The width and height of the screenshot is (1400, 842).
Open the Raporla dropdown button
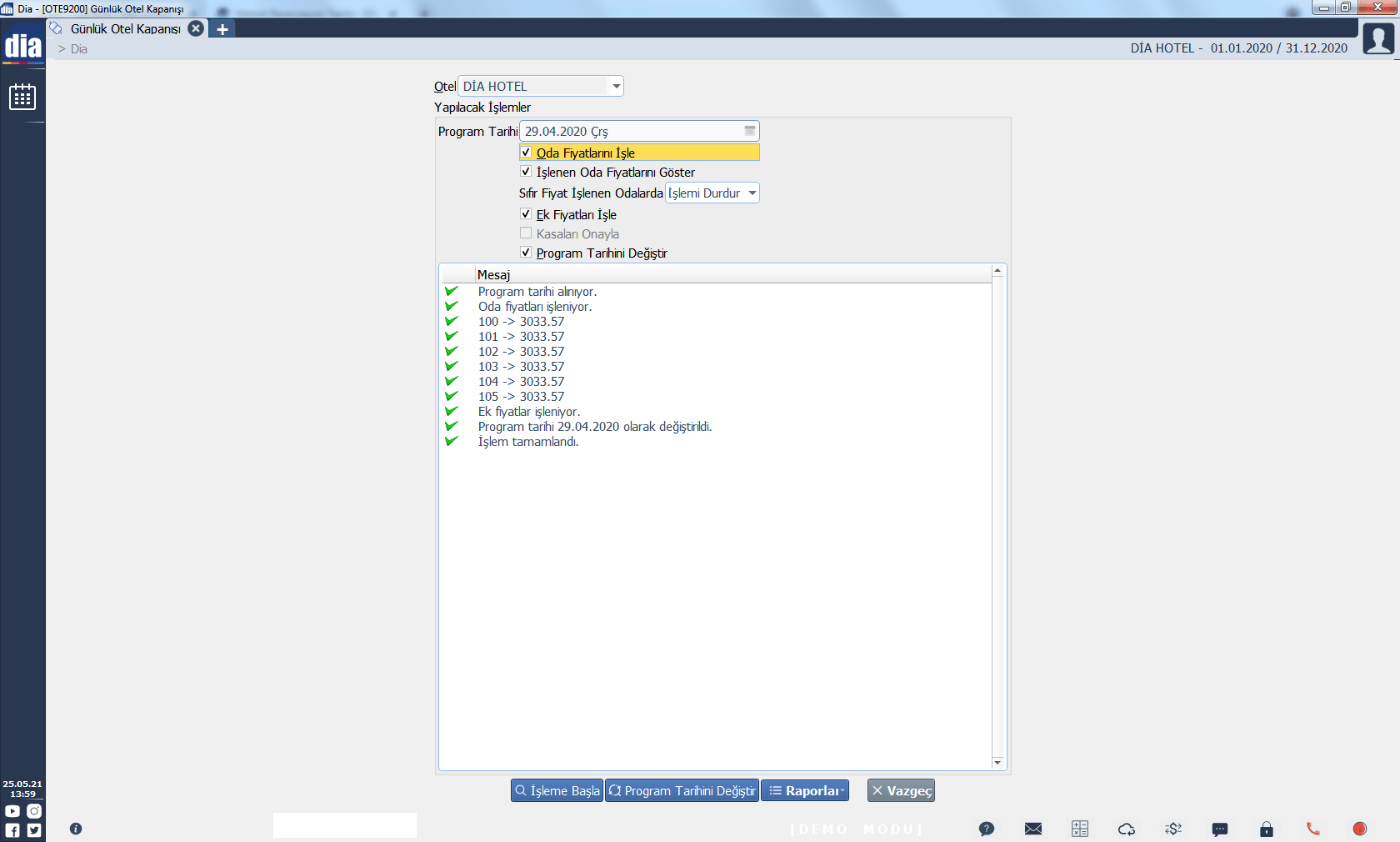tap(805, 790)
